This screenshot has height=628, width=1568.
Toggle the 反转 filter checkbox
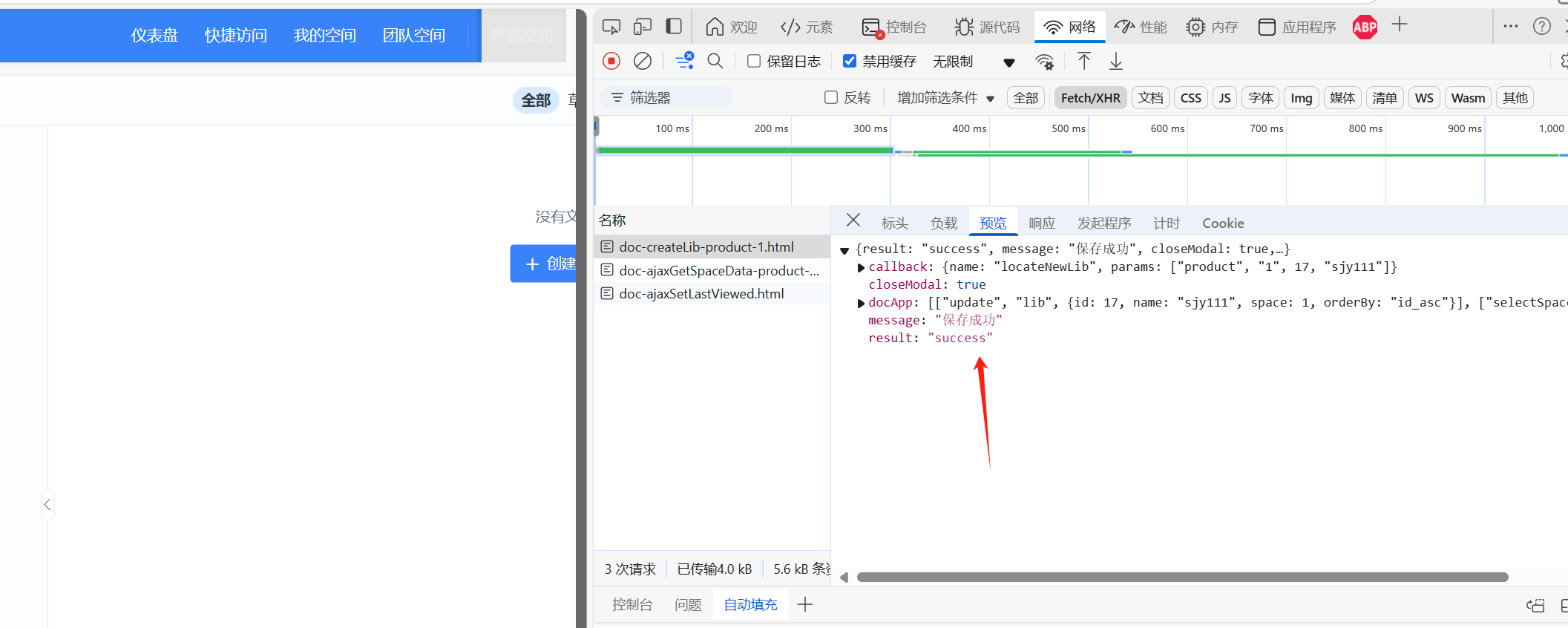(831, 97)
